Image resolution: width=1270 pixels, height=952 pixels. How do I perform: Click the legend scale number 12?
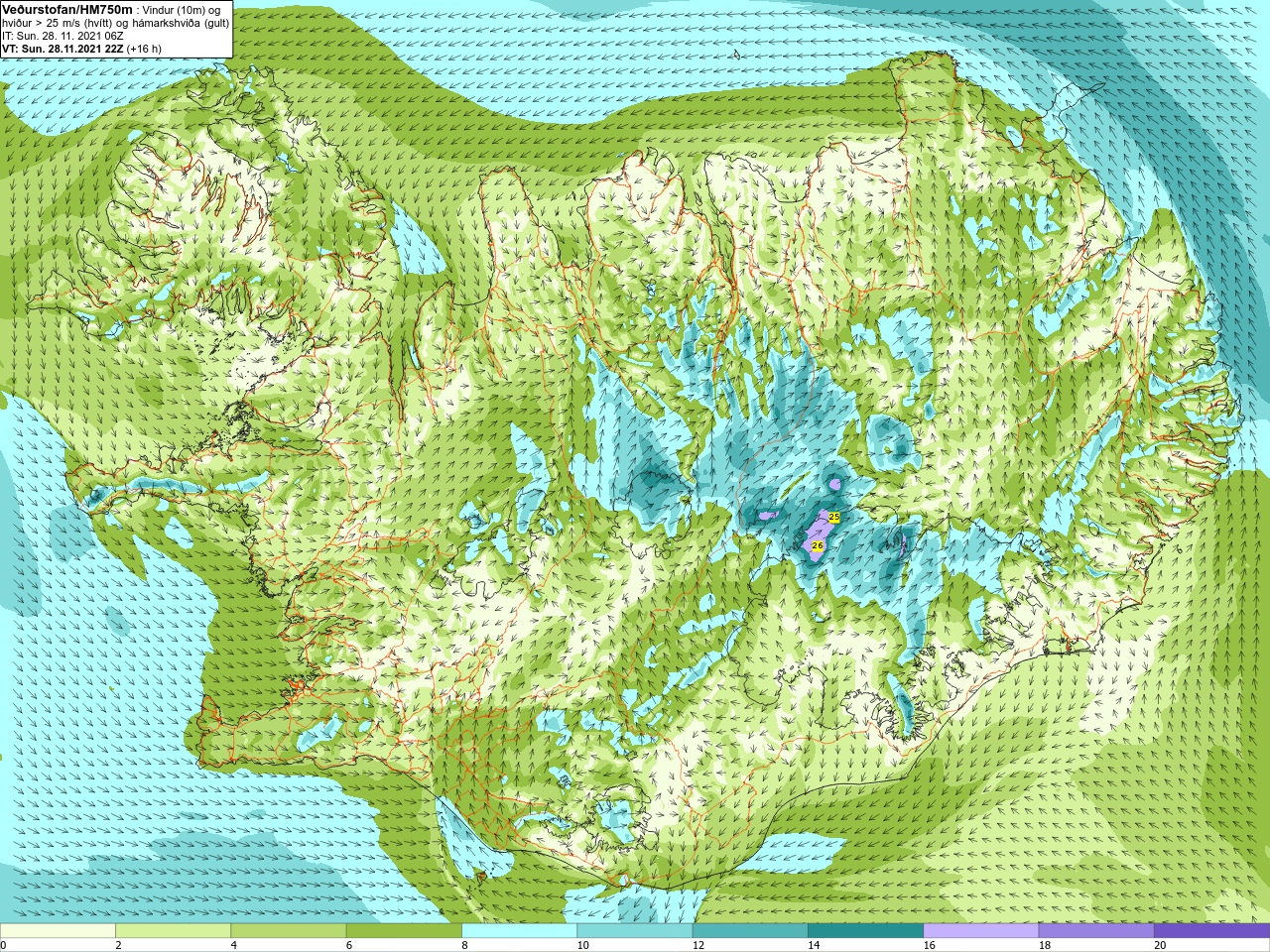(698, 945)
